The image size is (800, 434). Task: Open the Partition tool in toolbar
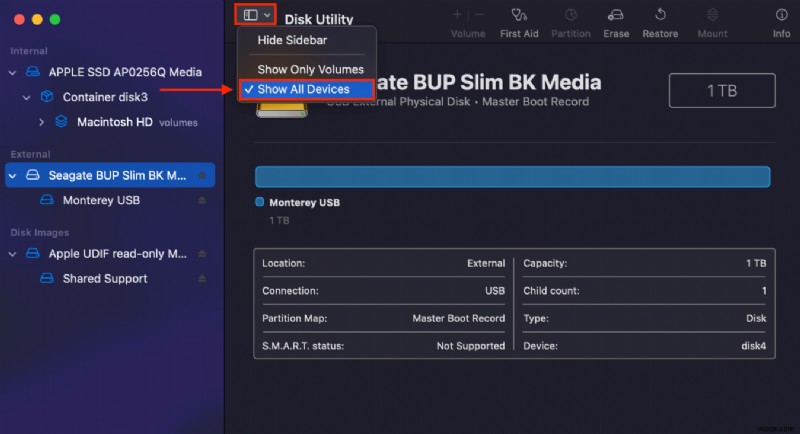(570, 15)
